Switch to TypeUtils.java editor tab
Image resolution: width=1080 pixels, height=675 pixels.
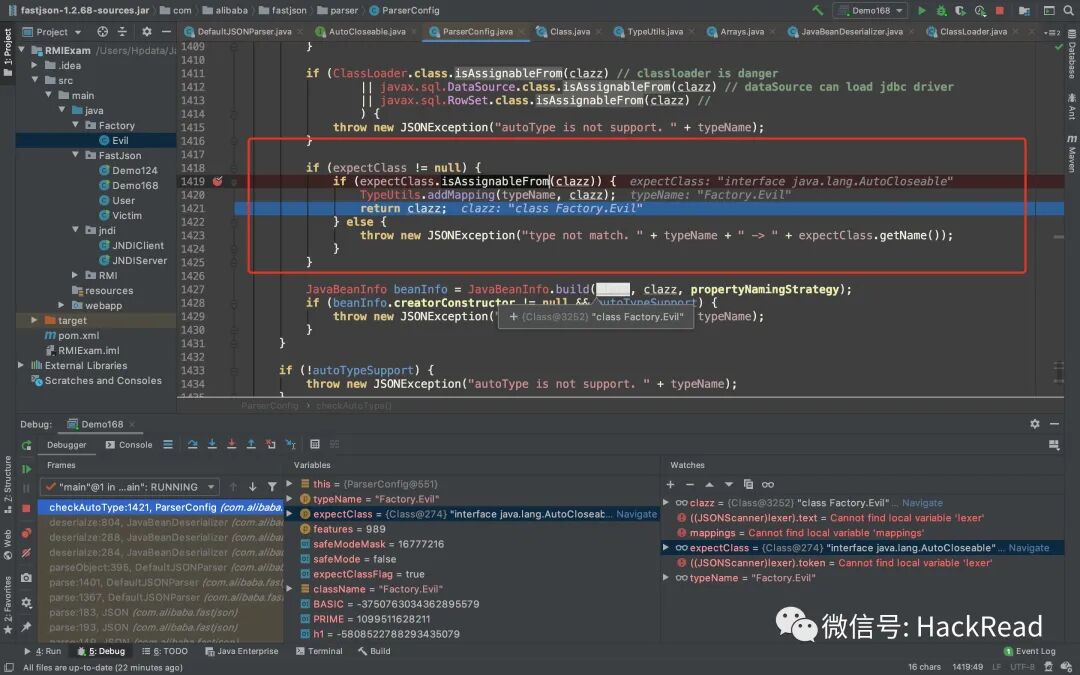point(648,32)
